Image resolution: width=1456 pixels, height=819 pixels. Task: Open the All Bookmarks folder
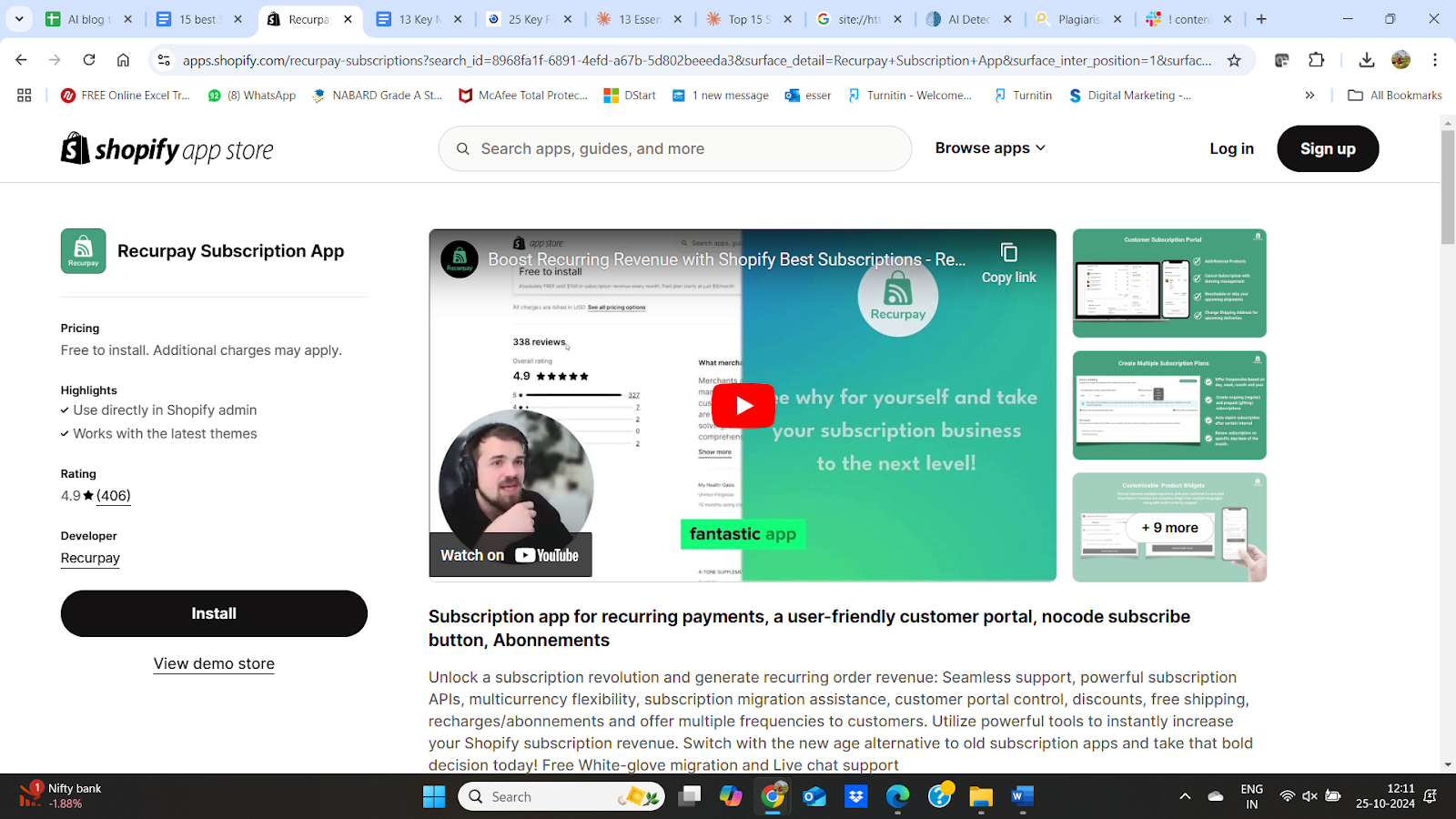(1395, 95)
